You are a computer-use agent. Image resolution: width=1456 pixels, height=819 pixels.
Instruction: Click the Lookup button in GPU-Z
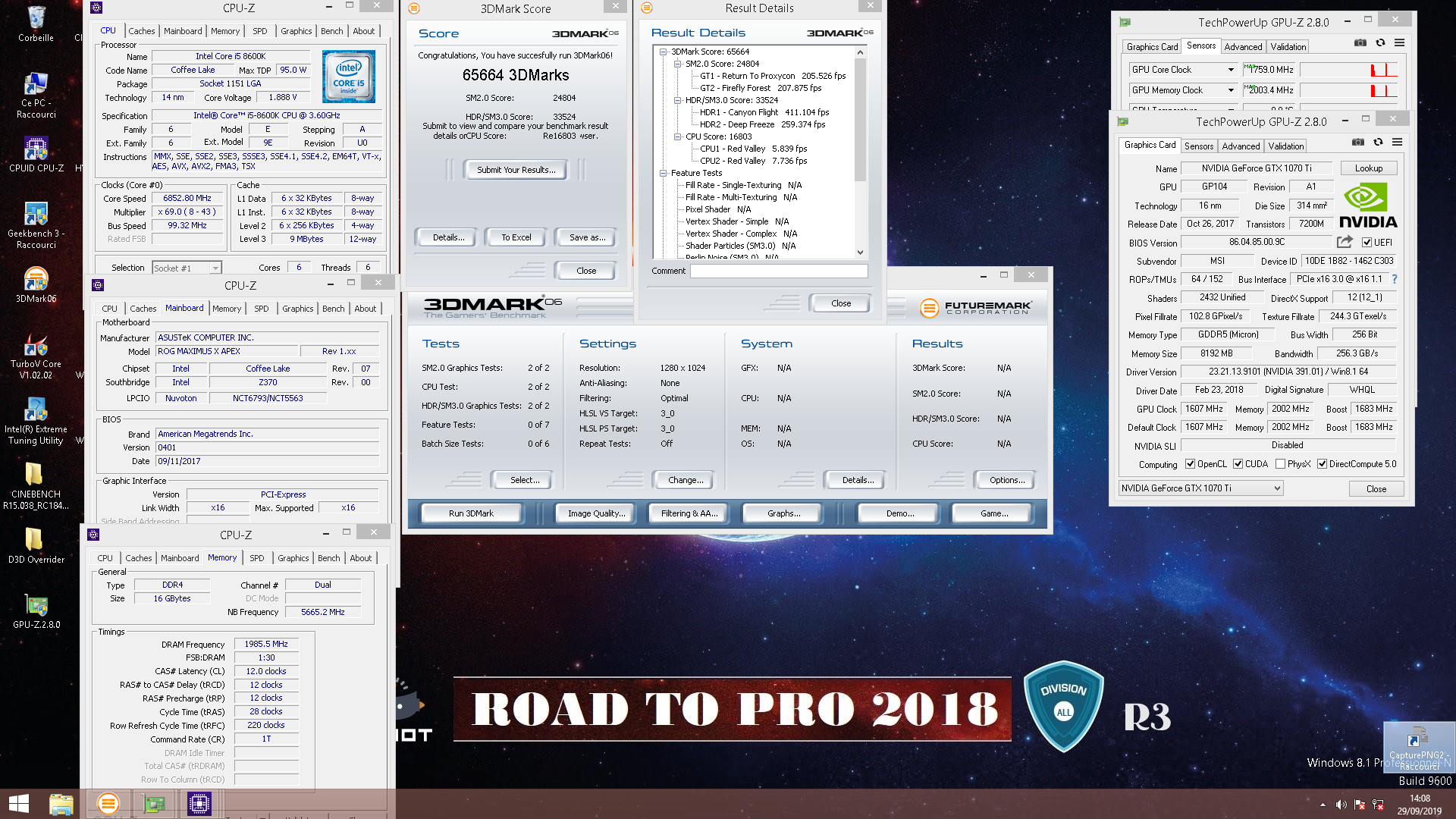(1369, 168)
